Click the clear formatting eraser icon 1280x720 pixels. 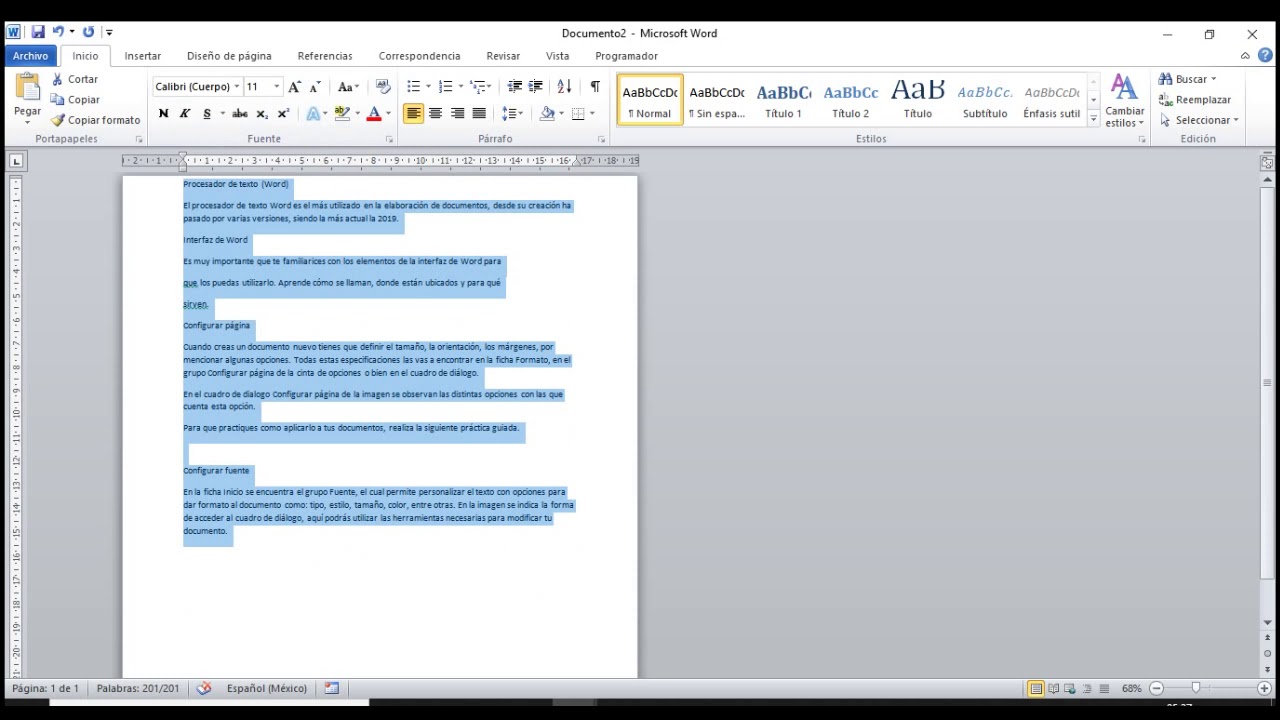pos(382,87)
